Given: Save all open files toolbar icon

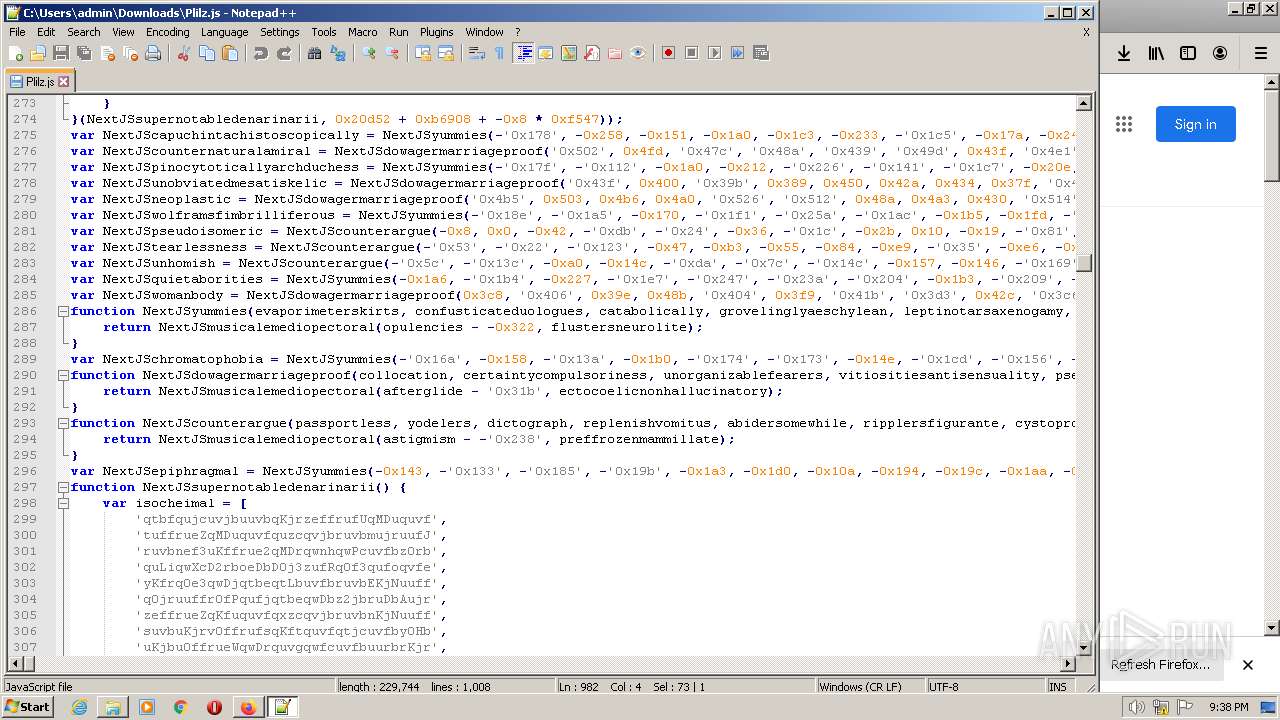Looking at the screenshot, I should pyautogui.click(x=84, y=53).
